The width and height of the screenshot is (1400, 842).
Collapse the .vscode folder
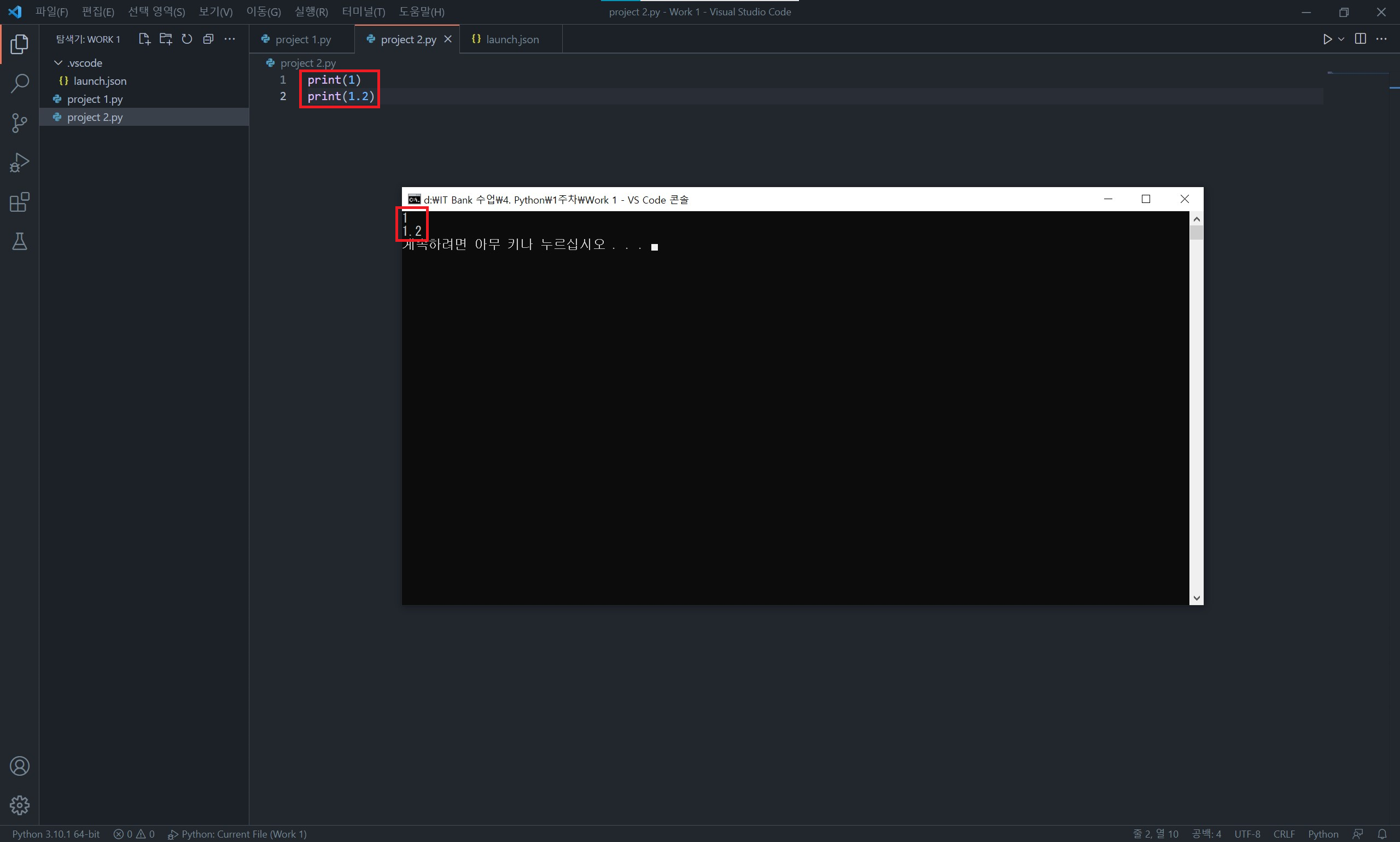(58, 62)
